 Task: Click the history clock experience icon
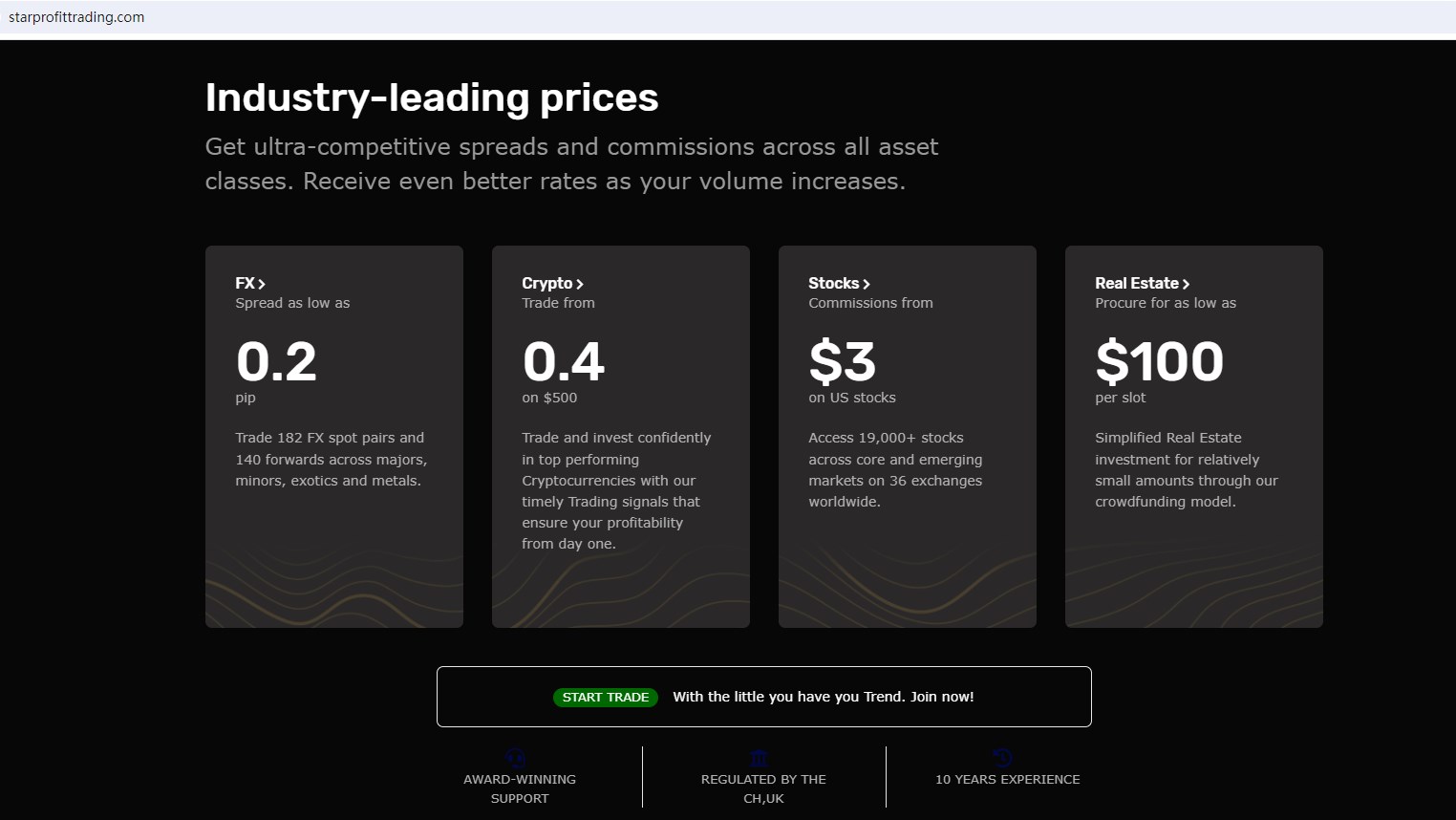1003,758
